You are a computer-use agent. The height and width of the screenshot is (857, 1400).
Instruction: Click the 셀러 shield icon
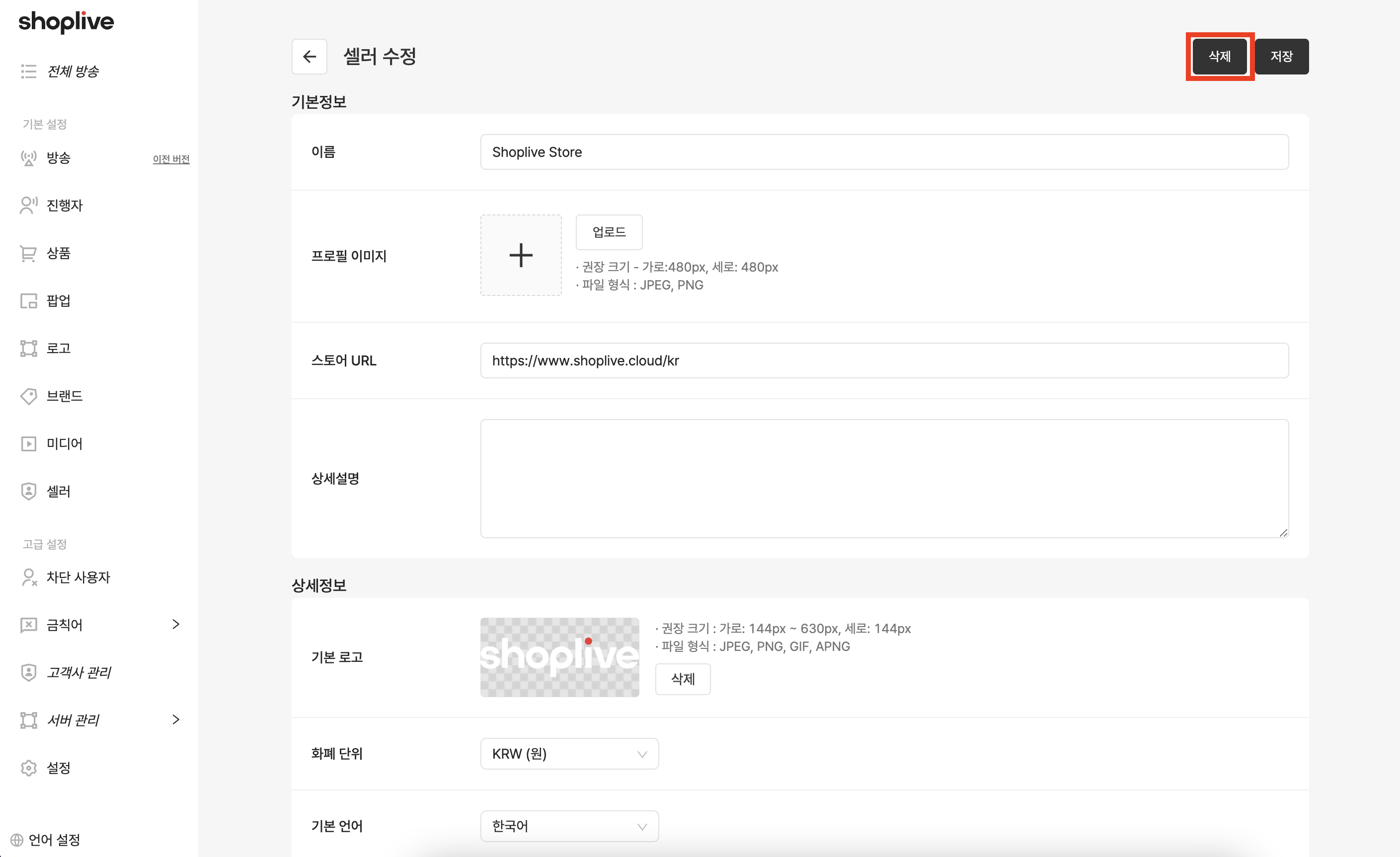pos(28,491)
